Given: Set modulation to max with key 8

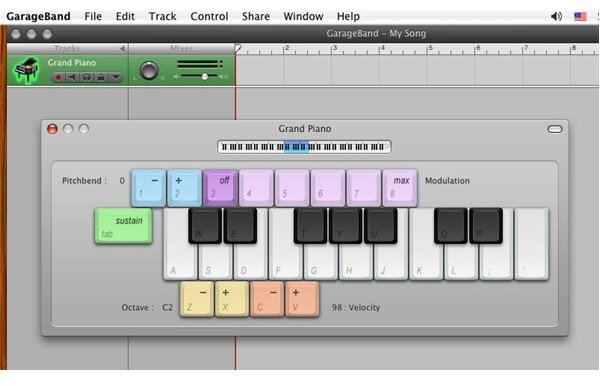Looking at the screenshot, I should coord(399,187).
